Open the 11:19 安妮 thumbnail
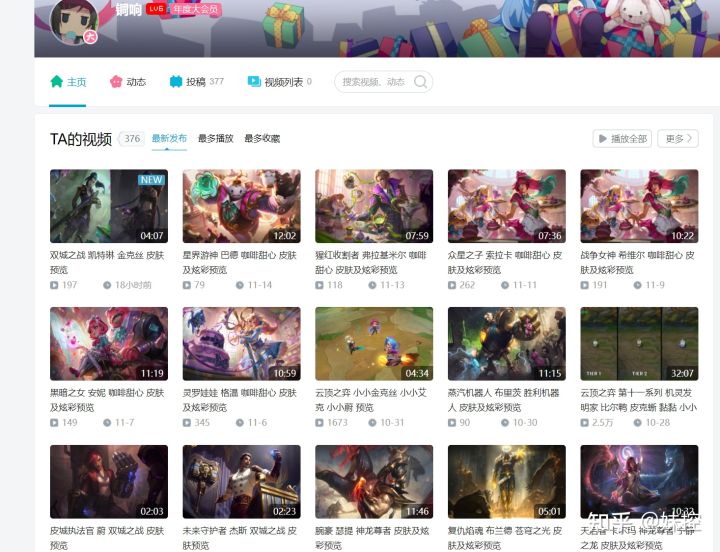This screenshot has height=552, width=720. [x=109, y=344]
